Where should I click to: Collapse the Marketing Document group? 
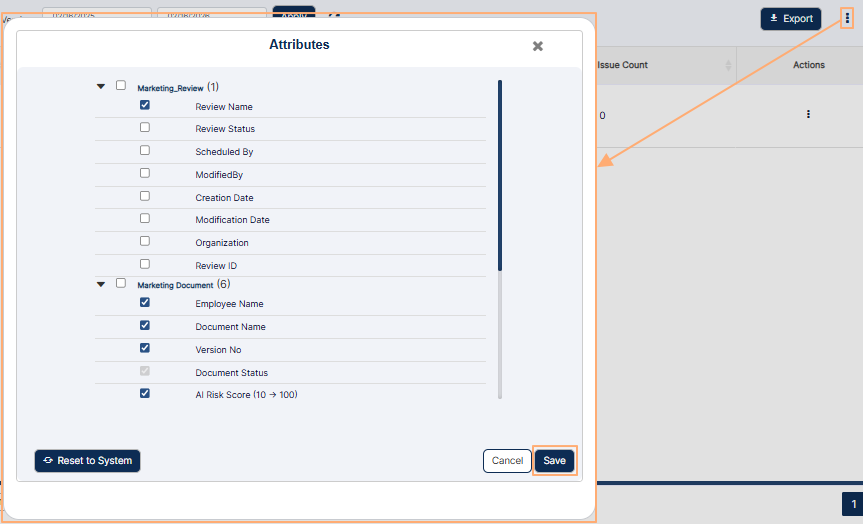(x=101, y=284)
